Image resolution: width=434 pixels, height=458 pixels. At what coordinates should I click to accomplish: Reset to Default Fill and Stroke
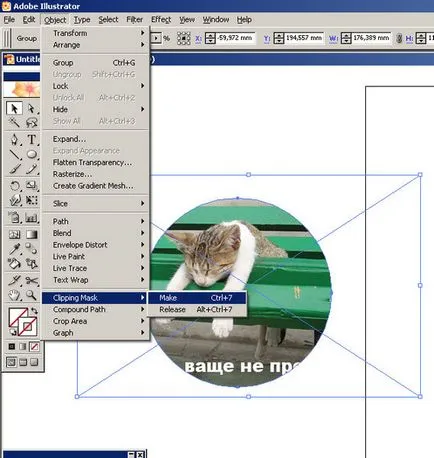coord(13,331)
